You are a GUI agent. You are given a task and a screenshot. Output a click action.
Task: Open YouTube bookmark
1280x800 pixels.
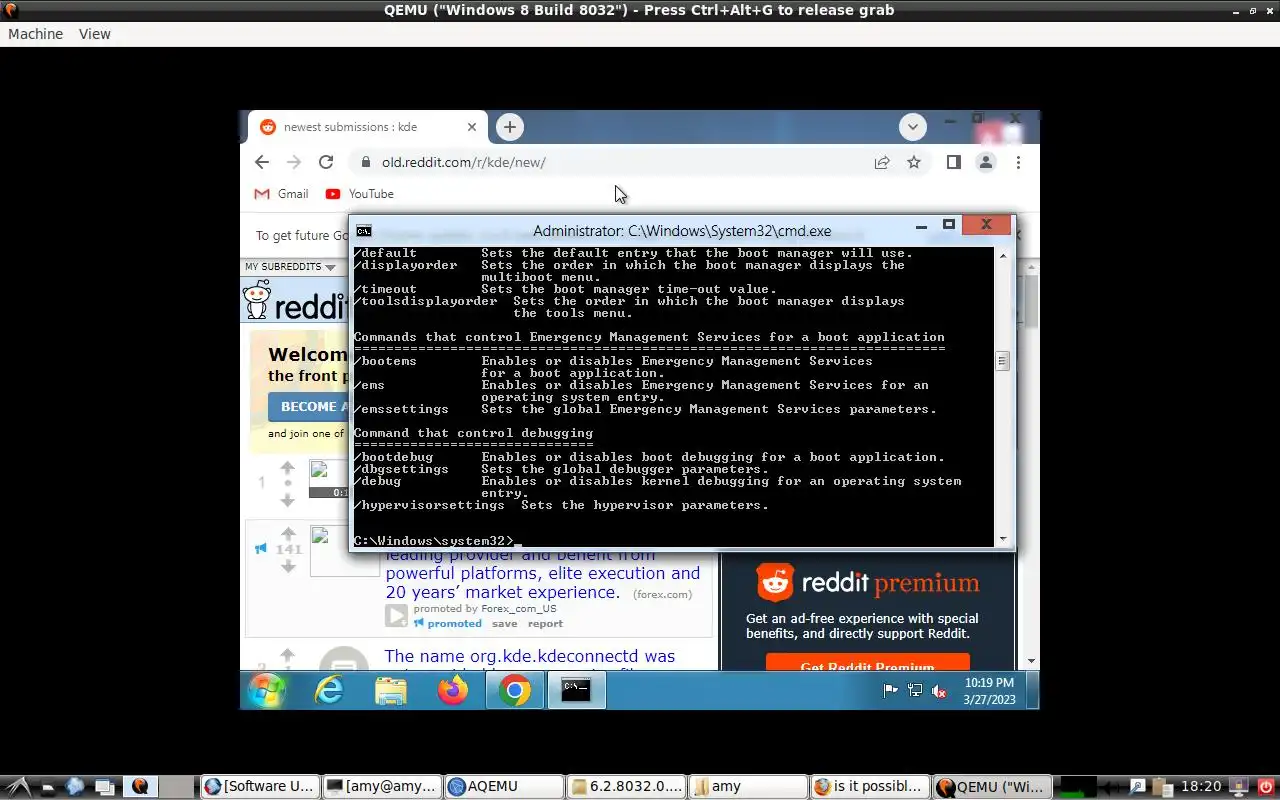click(360, 194)
